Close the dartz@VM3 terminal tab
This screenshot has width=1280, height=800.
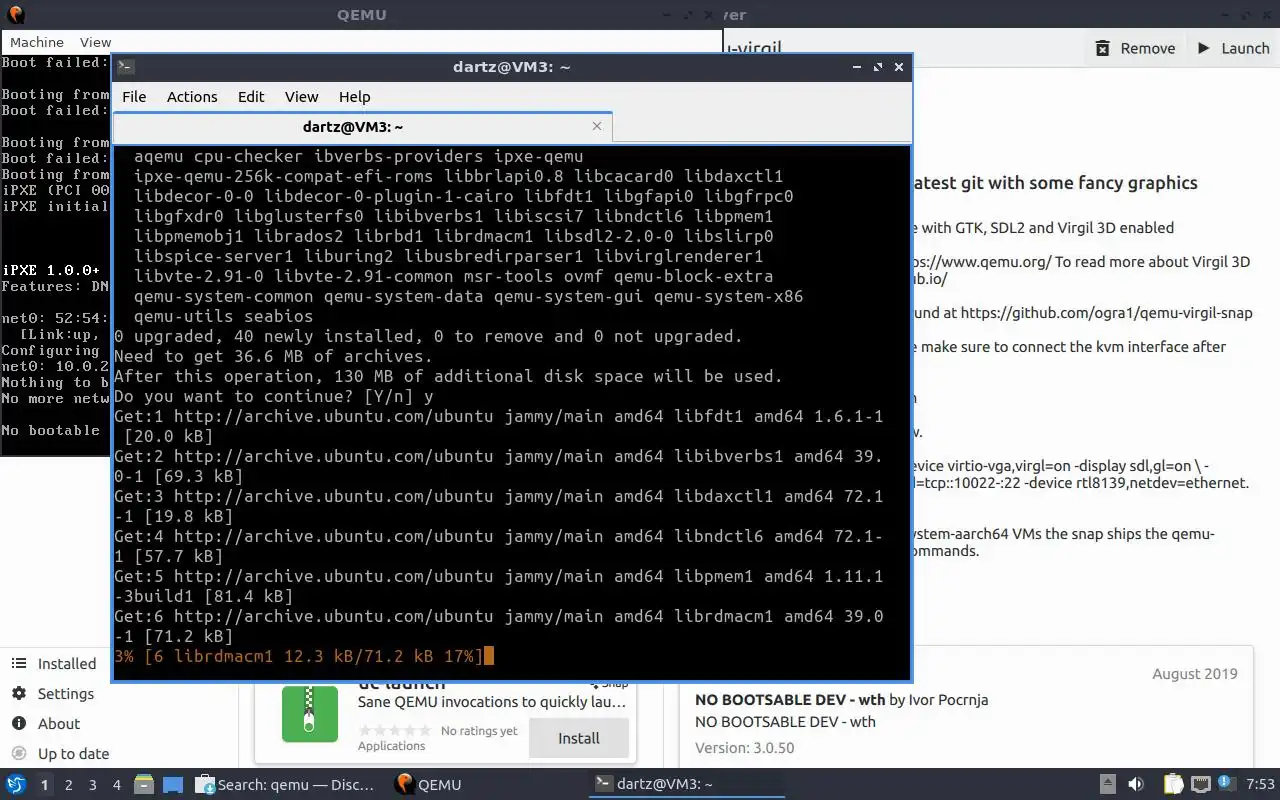pos(597,126)
